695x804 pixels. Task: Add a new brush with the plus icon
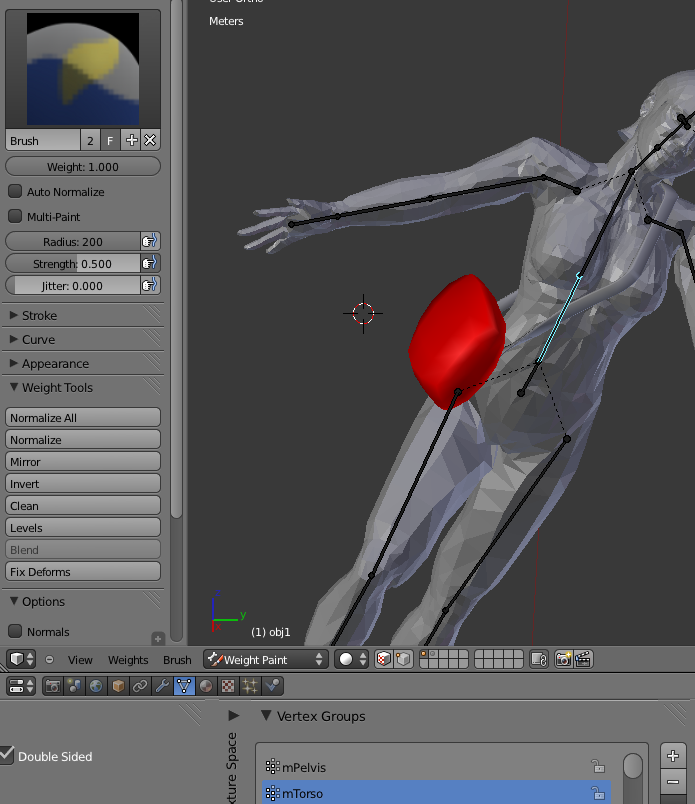[x=131, y=140]
